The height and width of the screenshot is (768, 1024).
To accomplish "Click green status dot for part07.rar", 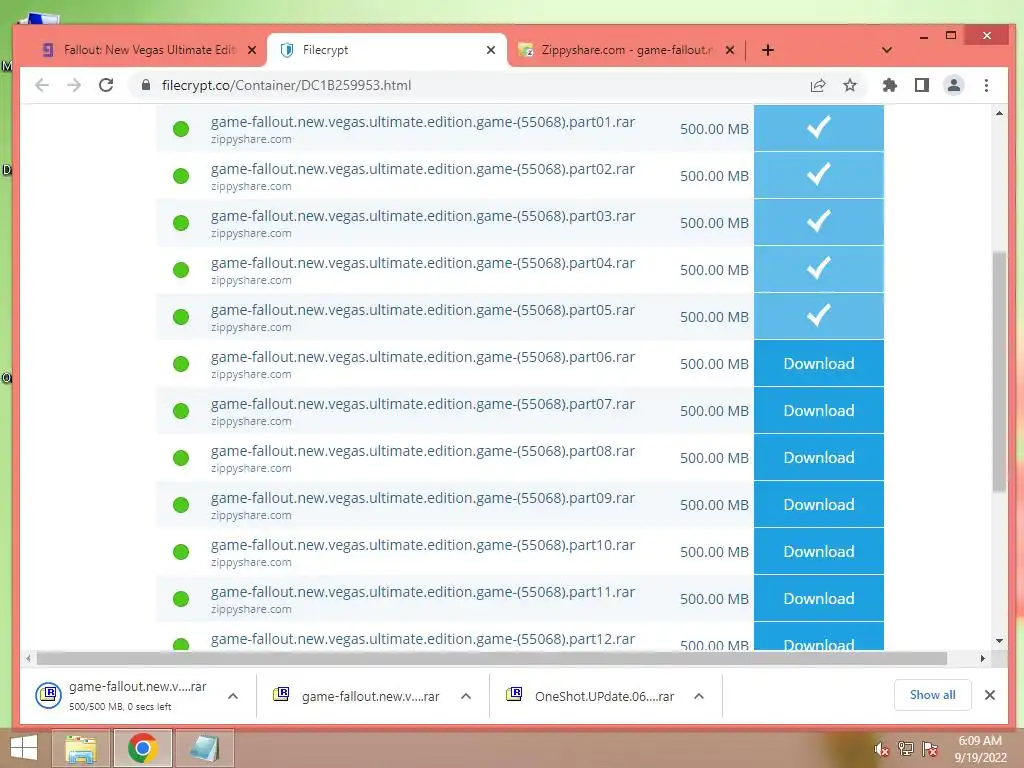I will [181, 411].
